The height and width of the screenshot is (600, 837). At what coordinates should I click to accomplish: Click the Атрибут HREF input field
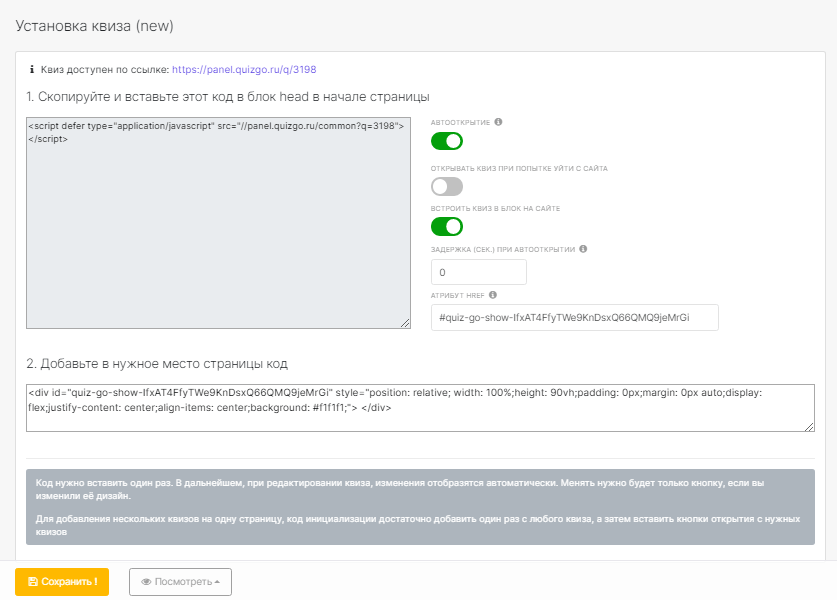coord(574,318)
